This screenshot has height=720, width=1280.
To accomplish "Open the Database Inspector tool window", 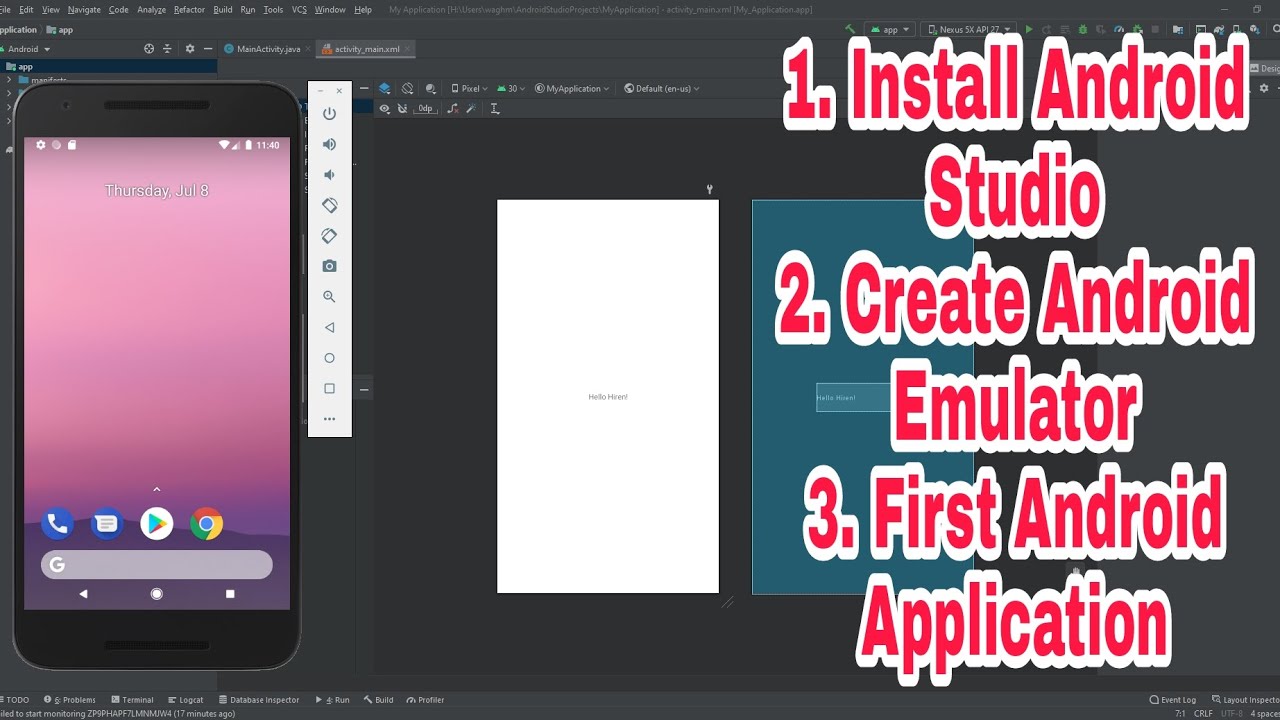I will pyautogui.click(x=258, y=700).
